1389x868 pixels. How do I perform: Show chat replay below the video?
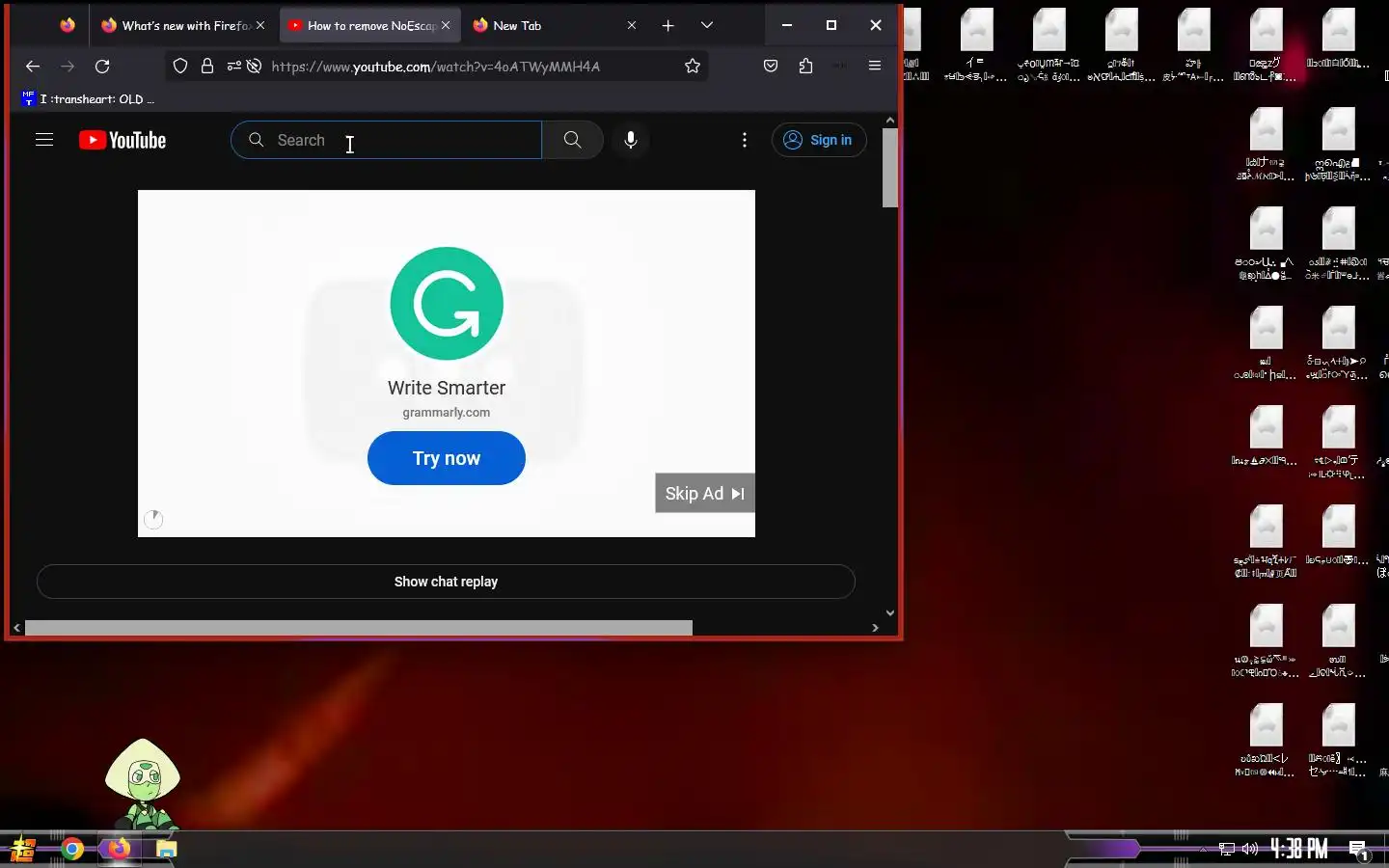coord(446,582)
